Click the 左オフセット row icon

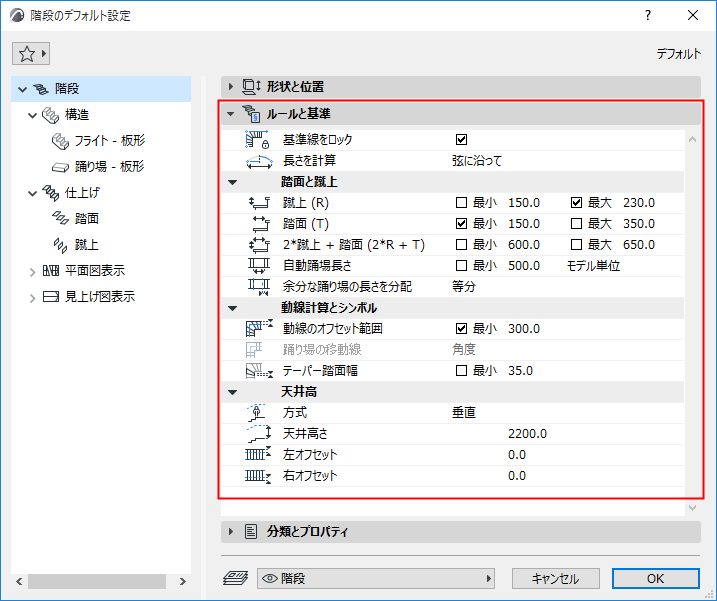tap(258, 455)
